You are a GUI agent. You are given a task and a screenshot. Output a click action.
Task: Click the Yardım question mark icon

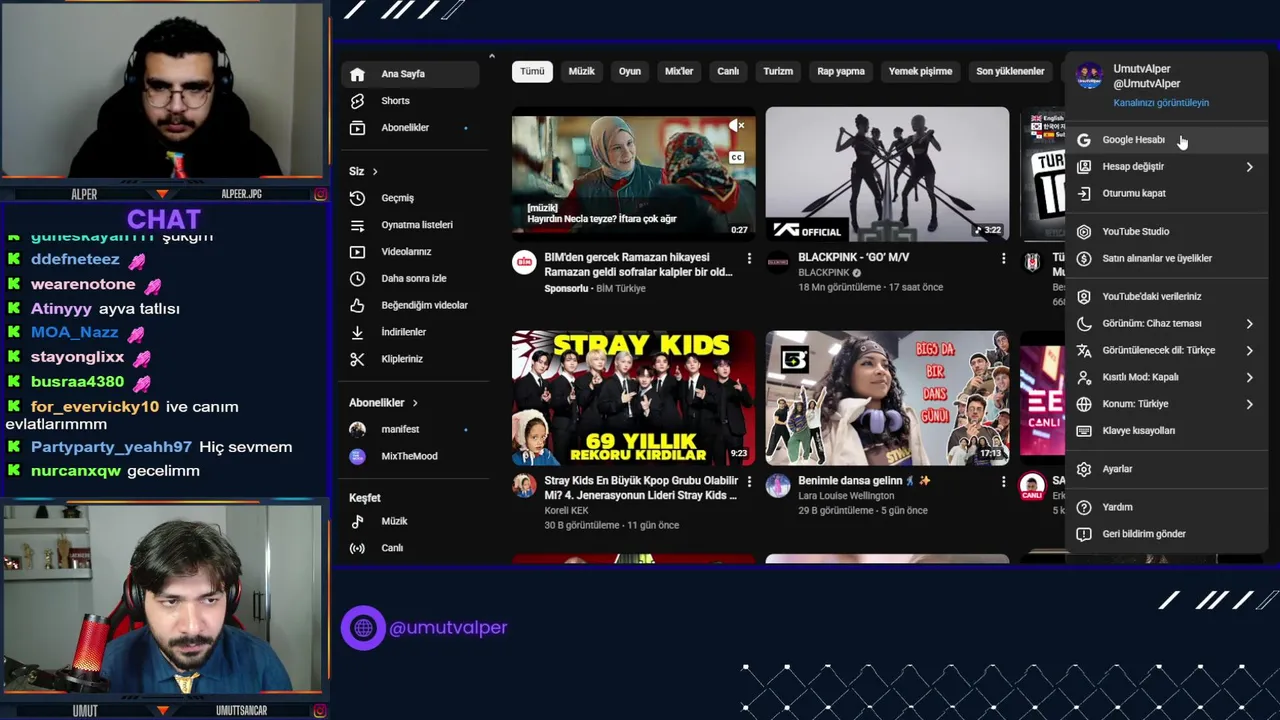1084,507
